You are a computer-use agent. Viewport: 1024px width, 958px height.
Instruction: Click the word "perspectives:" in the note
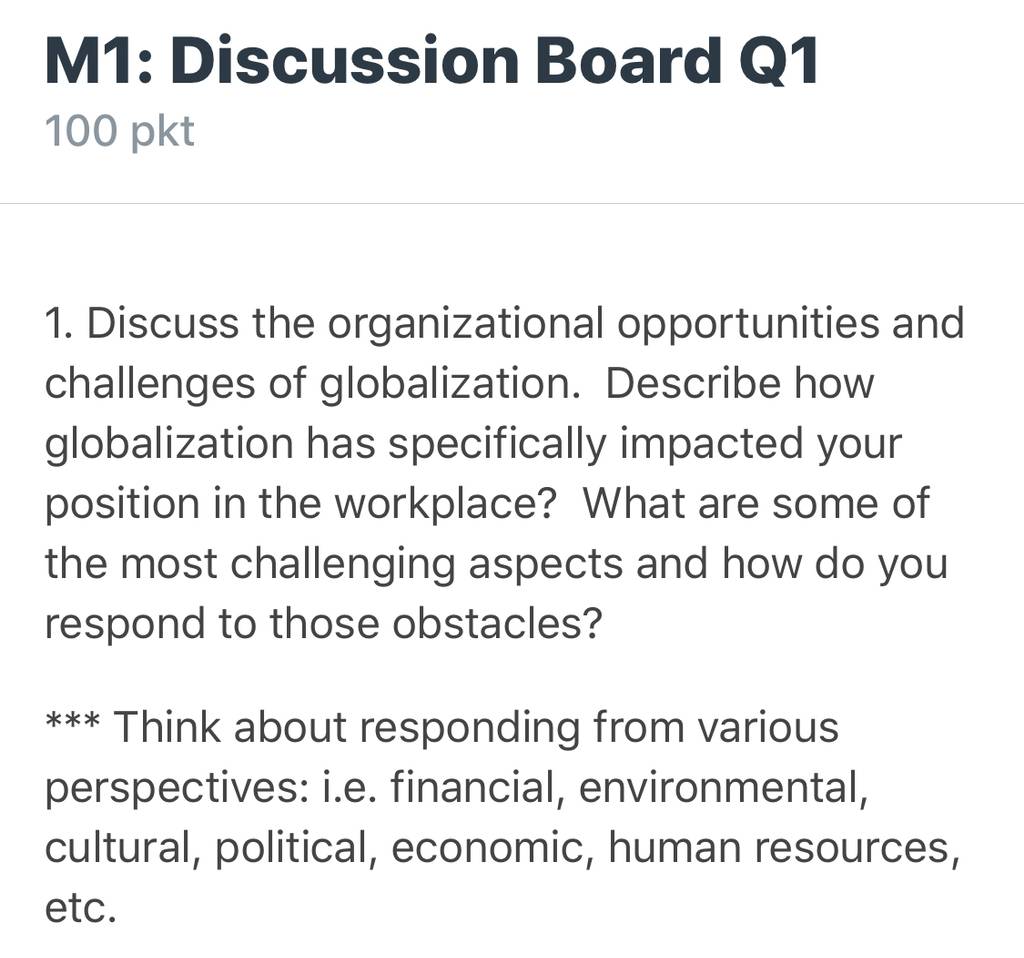pyautogui.click(x=177, y=789)
